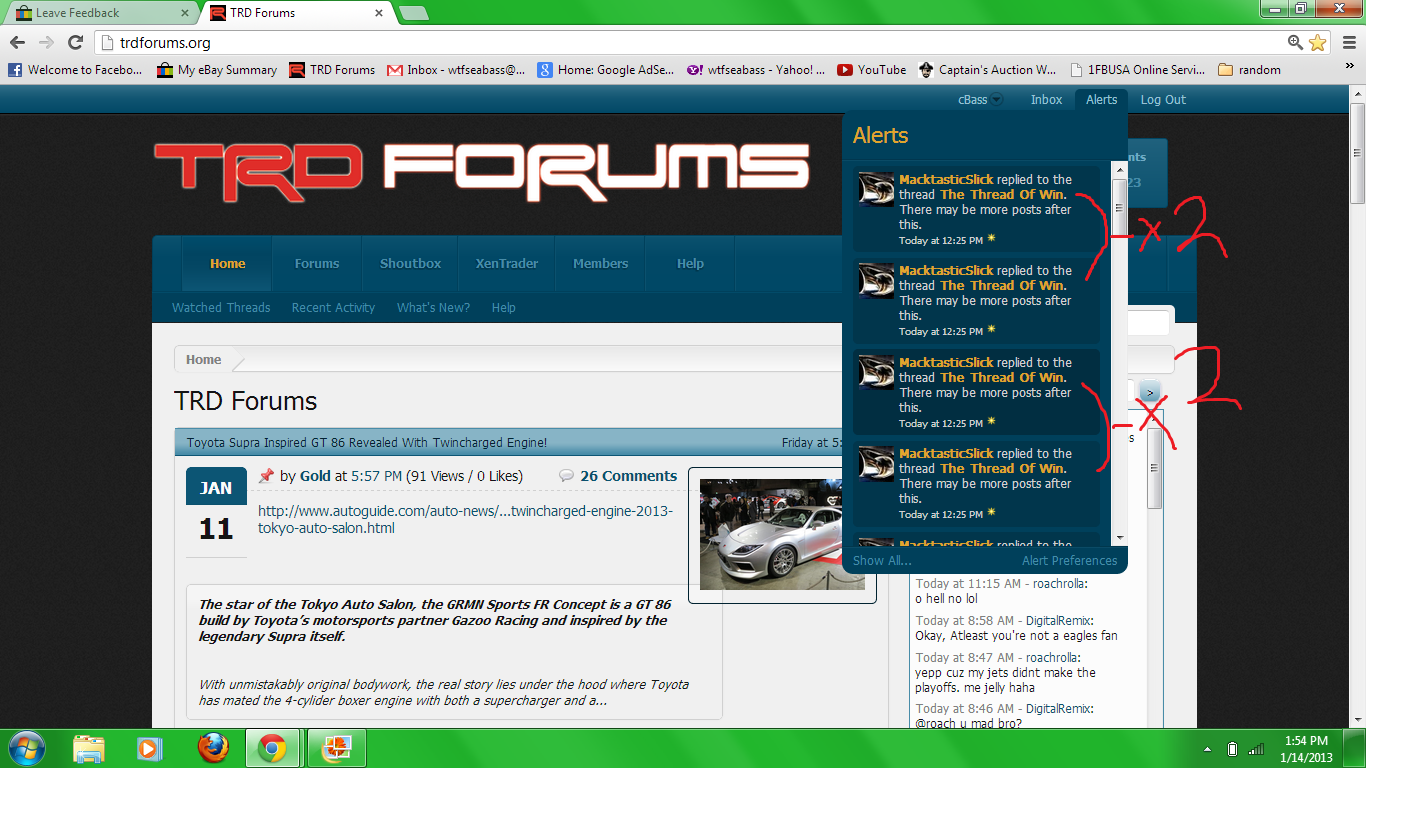Image resolution: width=1426 pixels, height=830 pixels.
Task: Click the bookmark star icon
Action: (x=1318, y=42)
